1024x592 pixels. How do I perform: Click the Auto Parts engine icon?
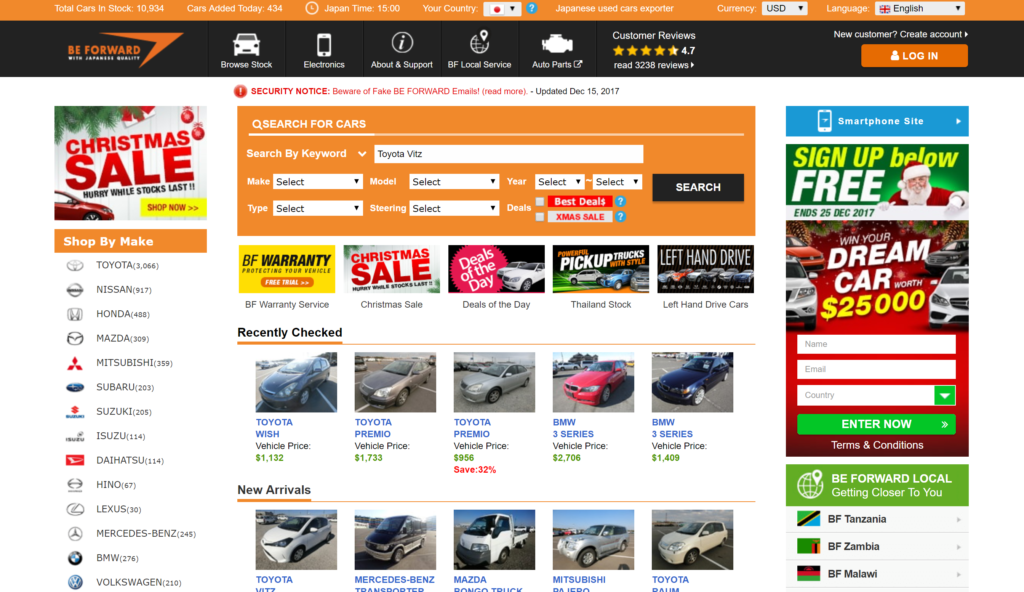tap(557, 44)
